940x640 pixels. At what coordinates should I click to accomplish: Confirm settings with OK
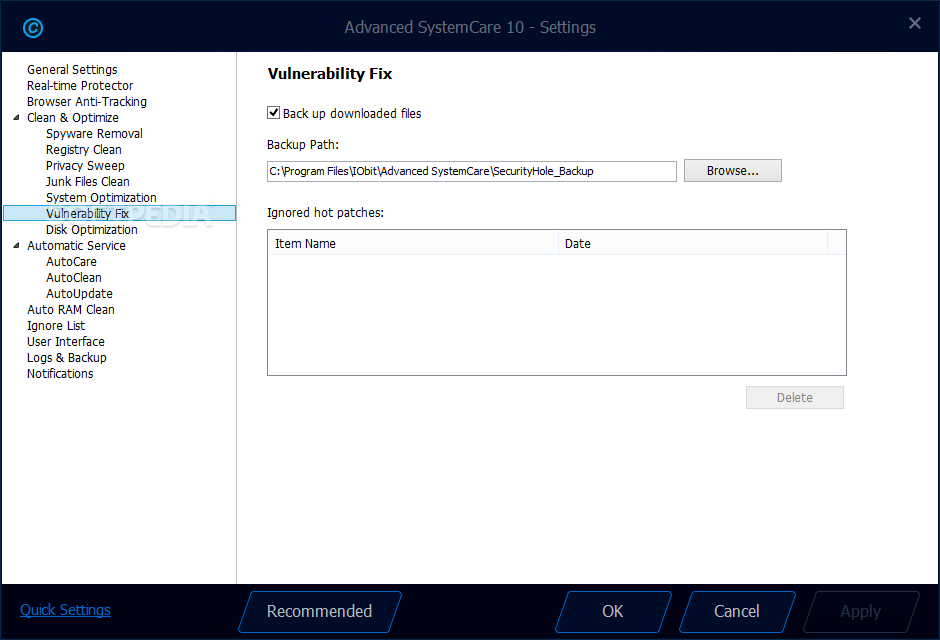[x=613, y=611]
